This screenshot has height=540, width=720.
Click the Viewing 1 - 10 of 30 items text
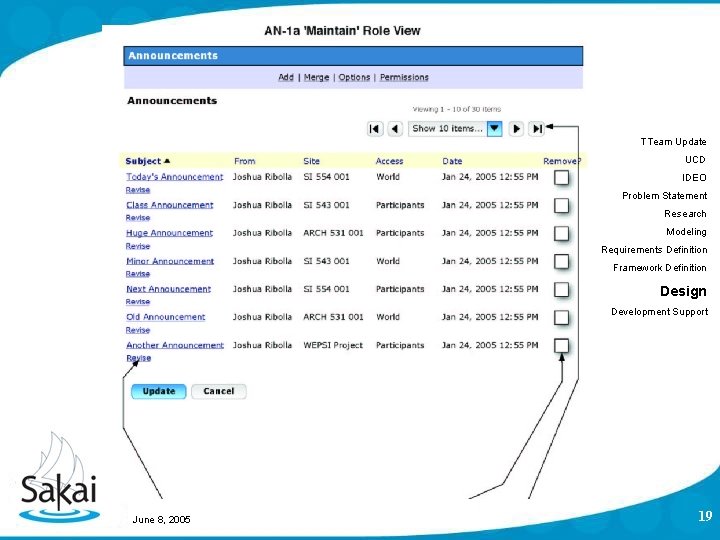[x=456, y=109]
